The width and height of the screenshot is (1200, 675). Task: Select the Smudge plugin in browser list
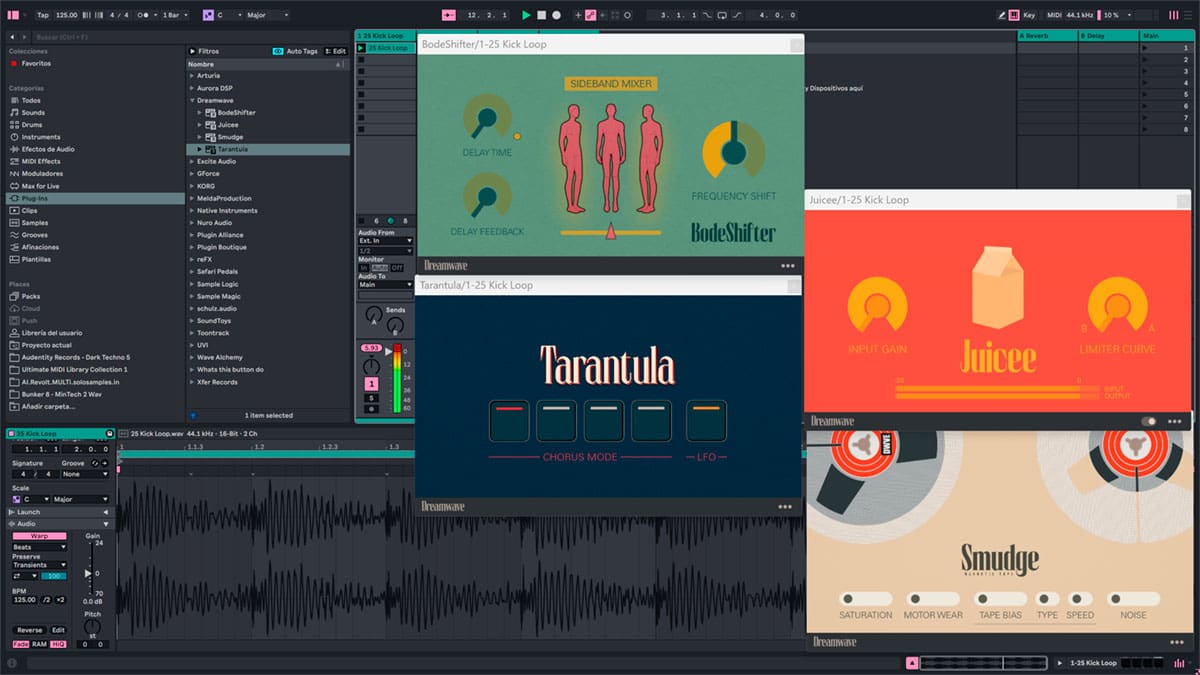[230, 137]
